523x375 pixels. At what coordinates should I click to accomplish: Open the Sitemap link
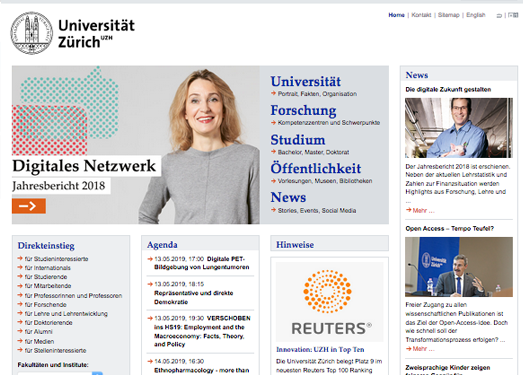coord(449,15)
